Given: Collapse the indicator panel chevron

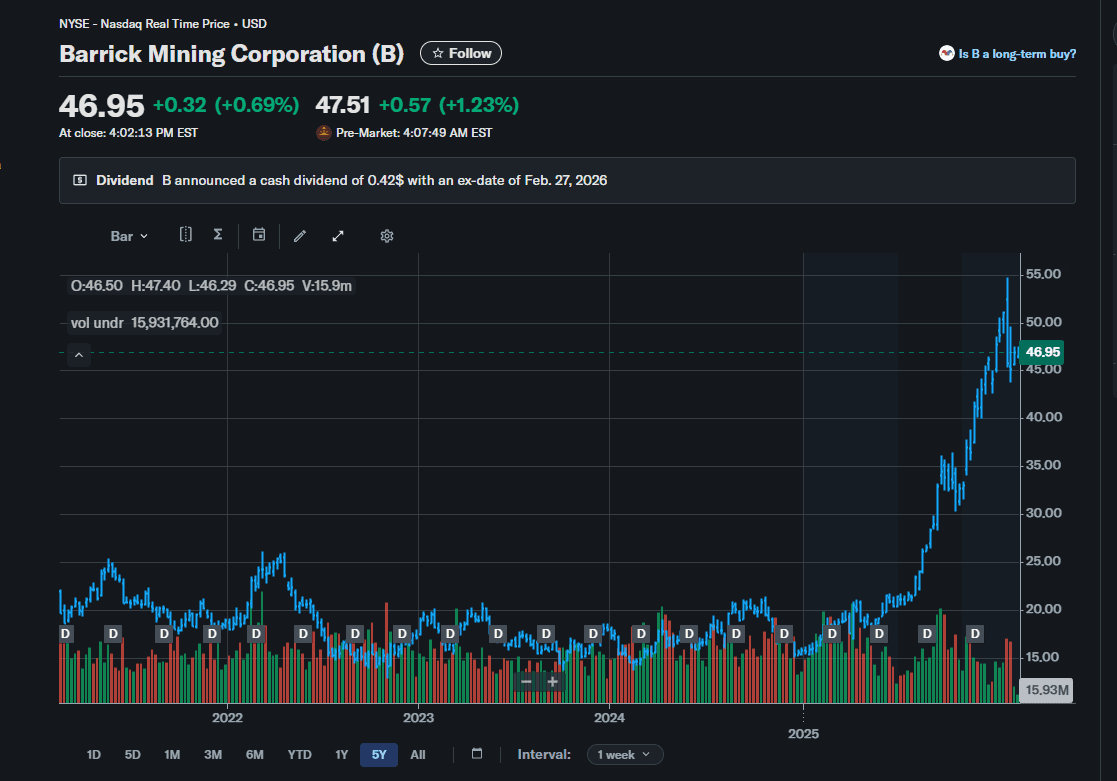Looking at the screenshot, I should tap(79, 355).
